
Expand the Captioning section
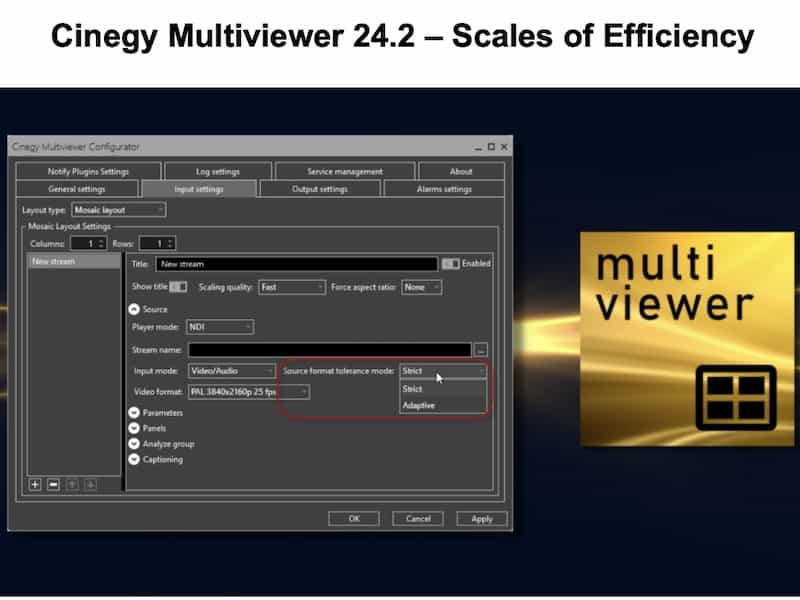point(135,460)
